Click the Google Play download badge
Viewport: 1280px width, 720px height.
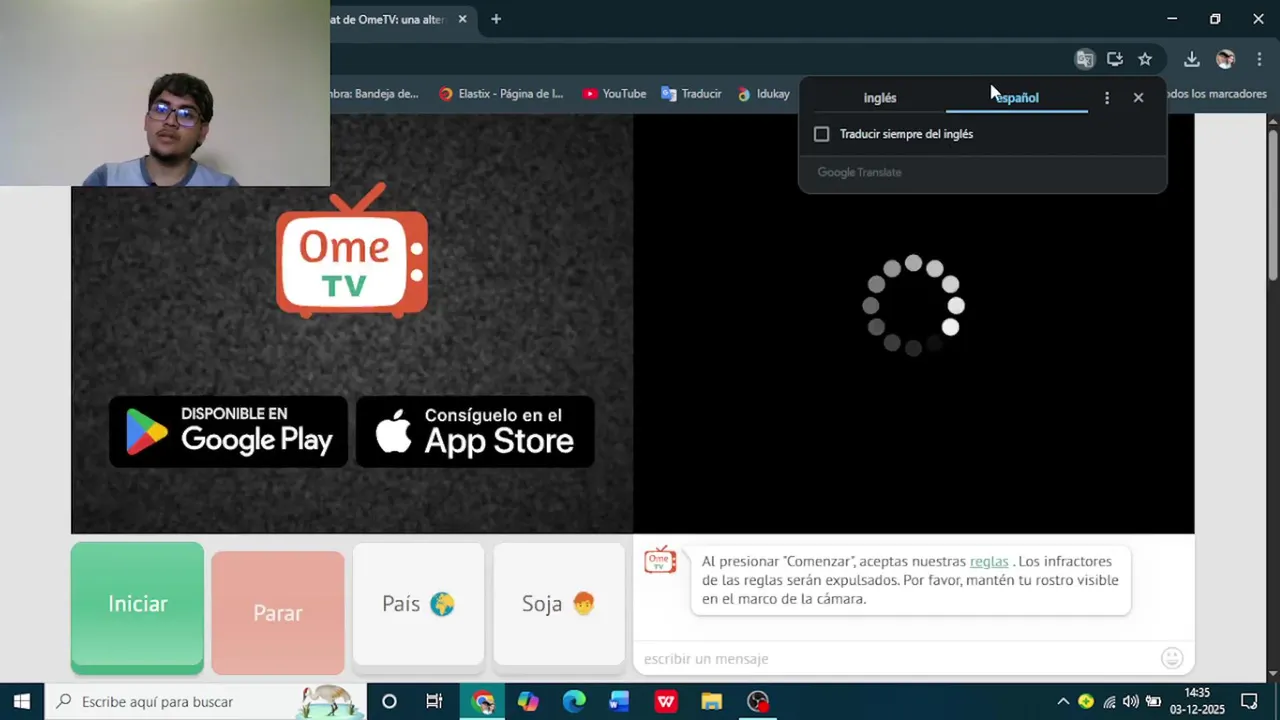pyautogui.click(x=228, y=431)
